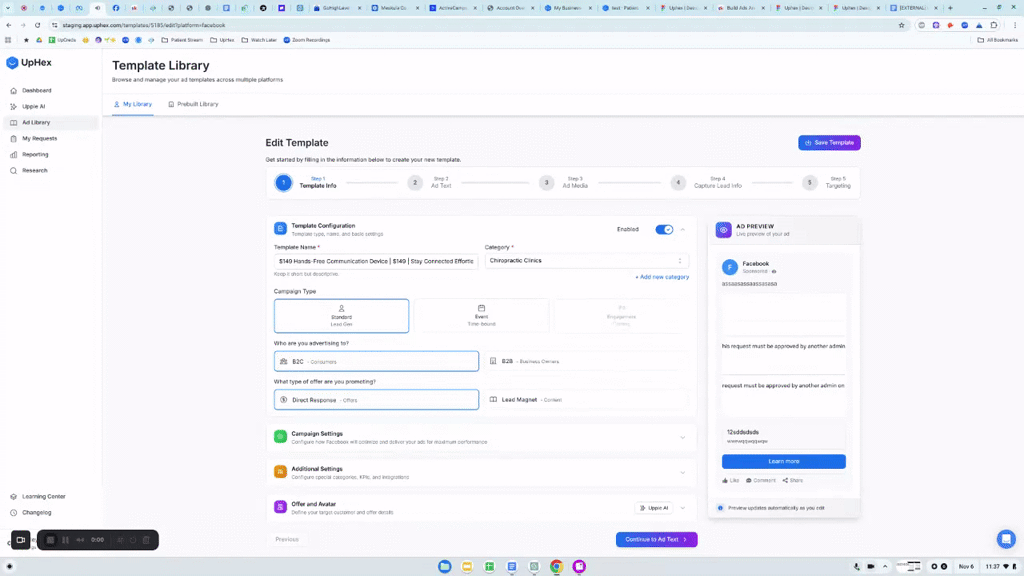
Task: Click Learn more in ad preview
Action: [x=784, y=461]
